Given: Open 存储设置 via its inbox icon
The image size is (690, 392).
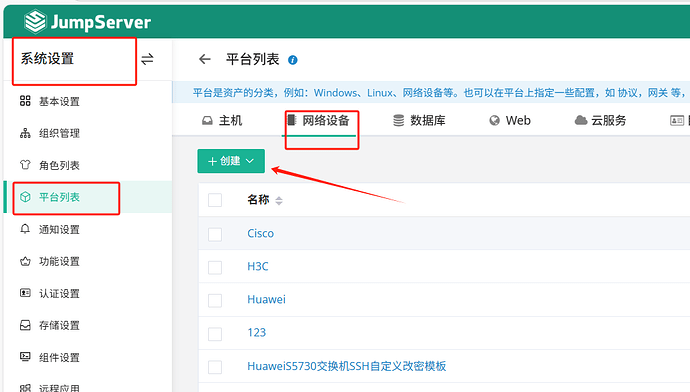Looking at the screenshot, I should click(25, 325).
